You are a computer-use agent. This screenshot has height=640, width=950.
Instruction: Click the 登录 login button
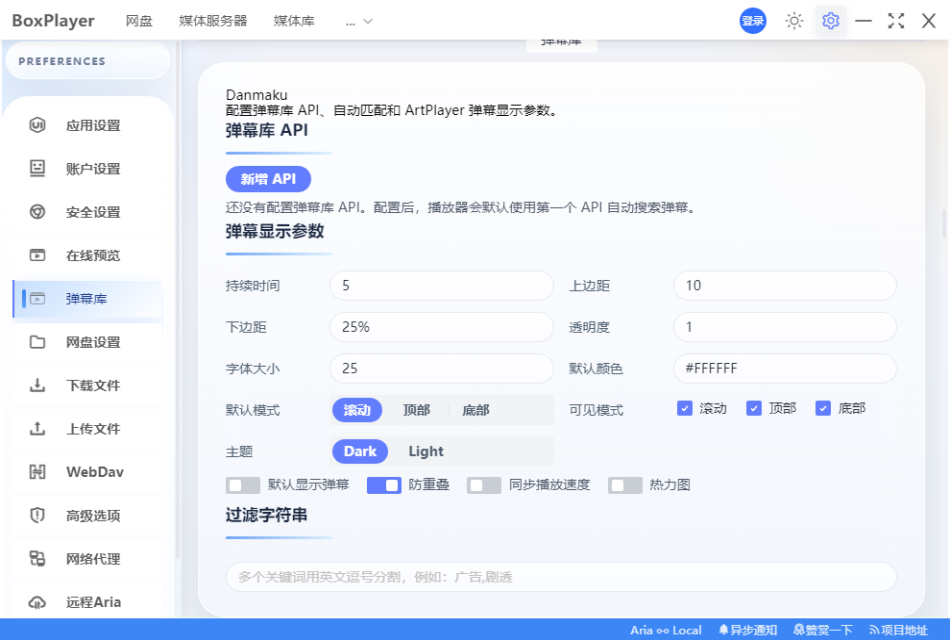752,21
